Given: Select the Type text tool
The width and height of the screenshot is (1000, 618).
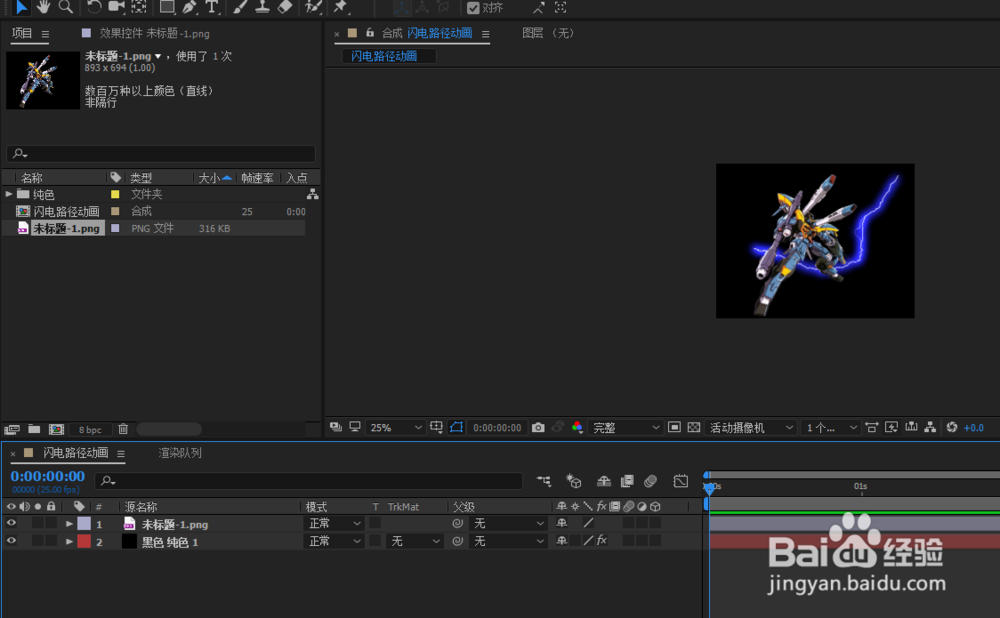Looking at the screenshot, I should (x=212, y=7).
